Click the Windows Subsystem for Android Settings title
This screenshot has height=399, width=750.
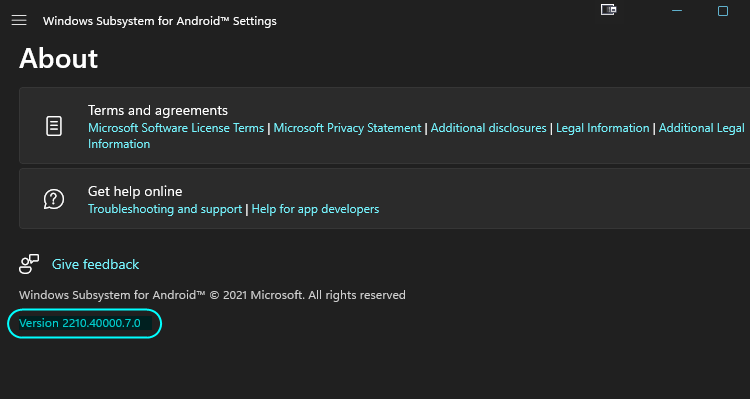[160, 21]
